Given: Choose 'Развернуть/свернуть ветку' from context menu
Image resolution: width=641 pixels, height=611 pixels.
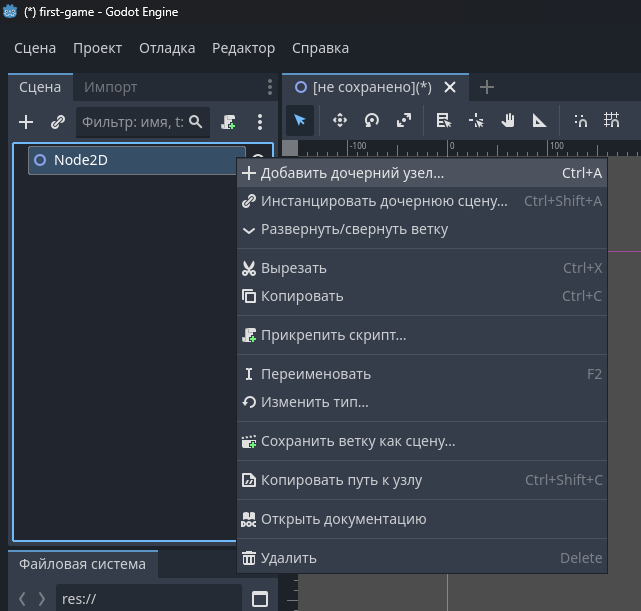Looking at the screenshot, I should (x=354, y=229).
